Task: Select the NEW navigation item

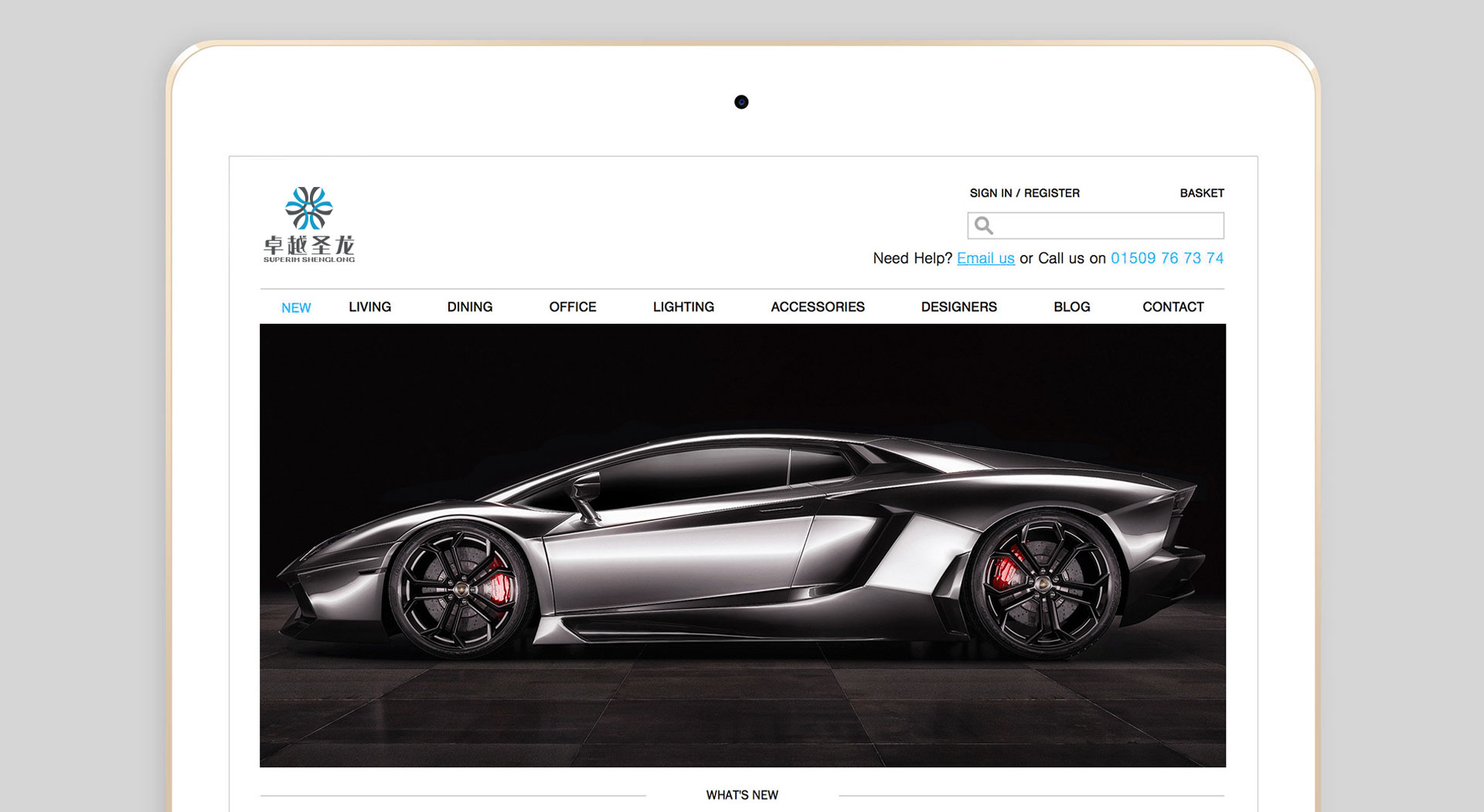Action: tap(296, 307)
